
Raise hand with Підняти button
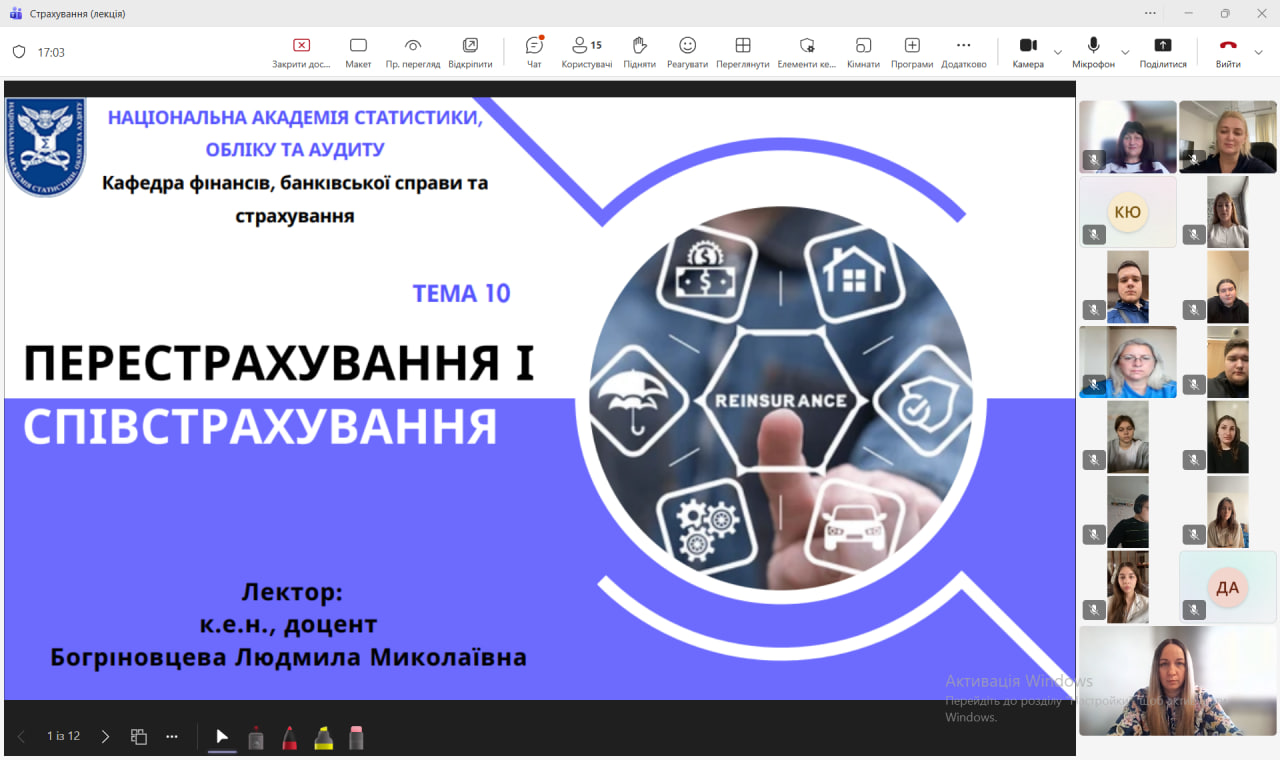(x=639, y=52)
